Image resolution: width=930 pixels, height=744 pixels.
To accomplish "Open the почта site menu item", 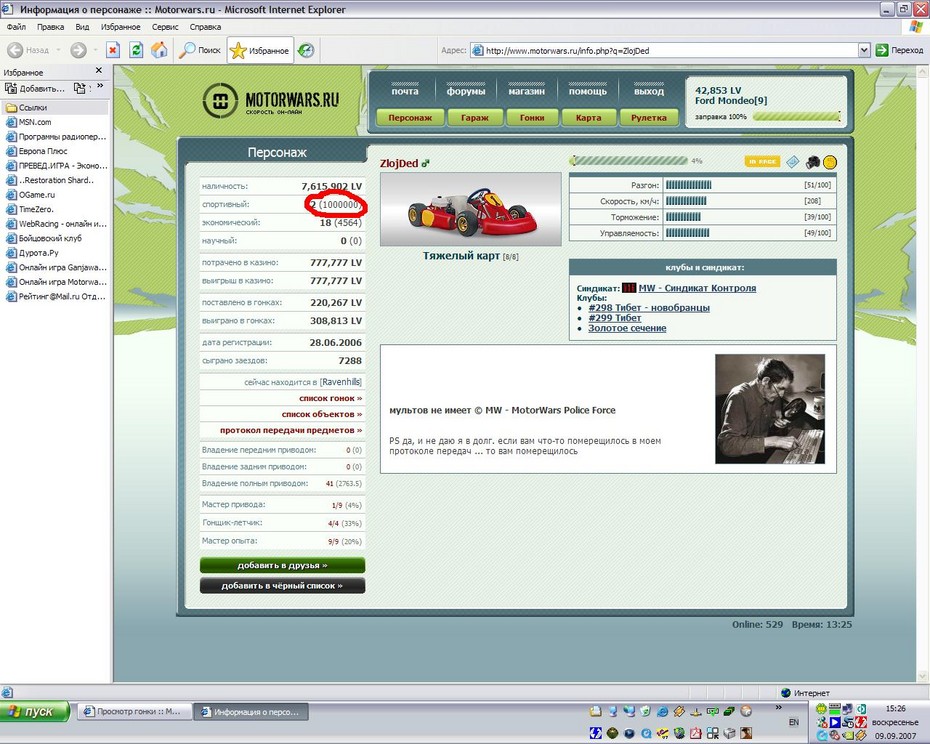I will pos(405,91).
